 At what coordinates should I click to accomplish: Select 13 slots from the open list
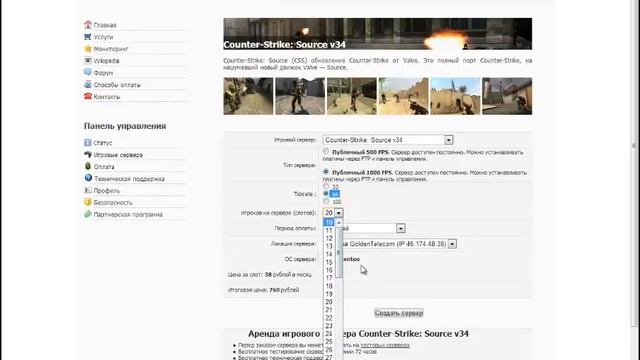click(x=329, y=247)
